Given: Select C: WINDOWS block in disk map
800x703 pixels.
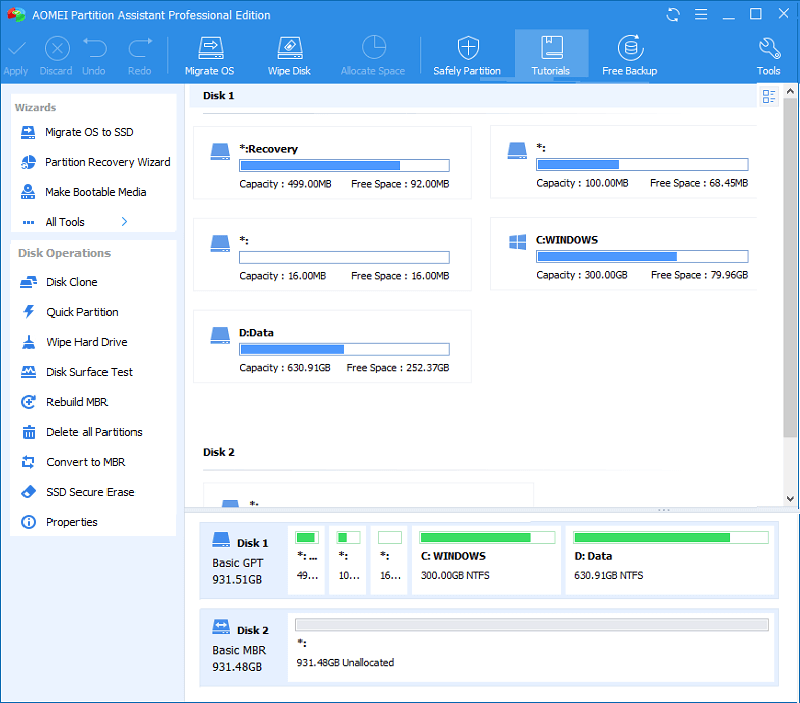Looking at the screenshot, I should tap(486, 561).
